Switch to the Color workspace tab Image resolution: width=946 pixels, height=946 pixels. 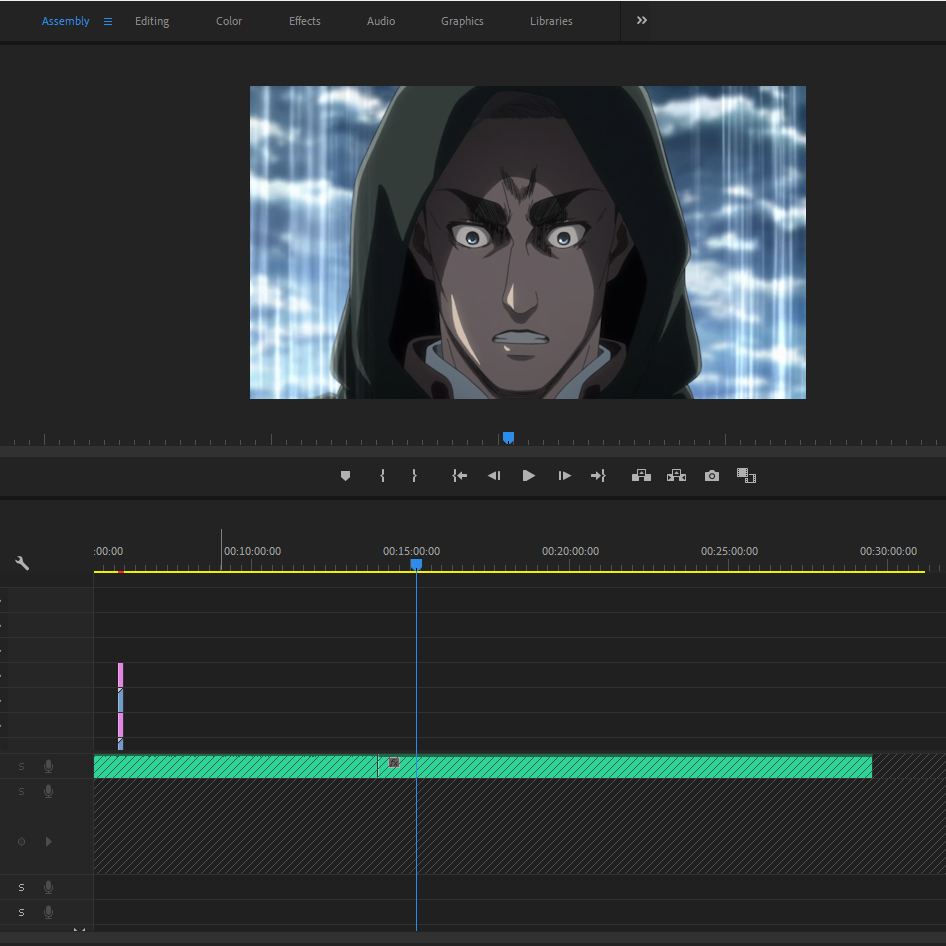point(229,21)
